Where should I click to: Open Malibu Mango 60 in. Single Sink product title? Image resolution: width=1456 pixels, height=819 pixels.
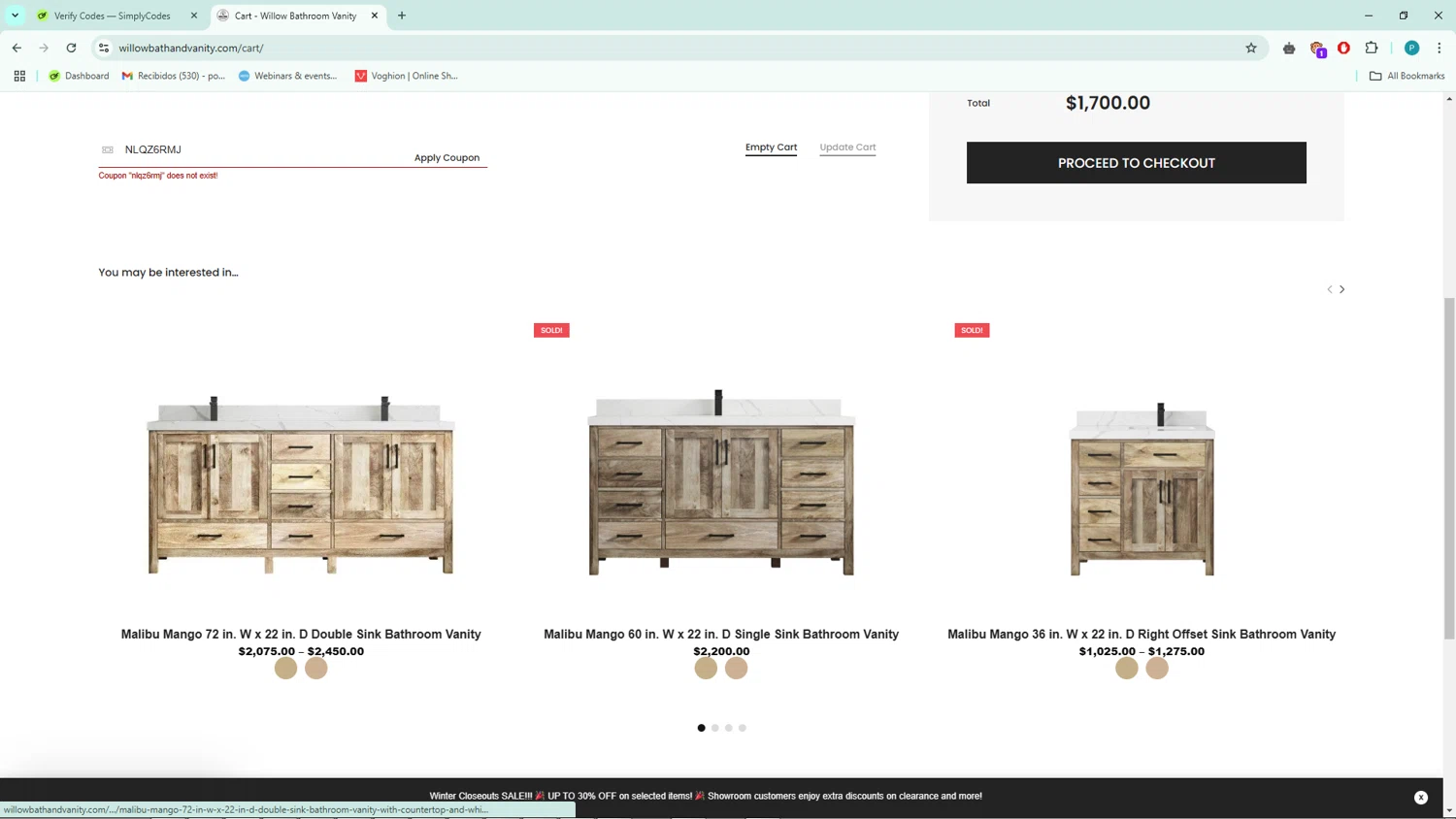721,634
